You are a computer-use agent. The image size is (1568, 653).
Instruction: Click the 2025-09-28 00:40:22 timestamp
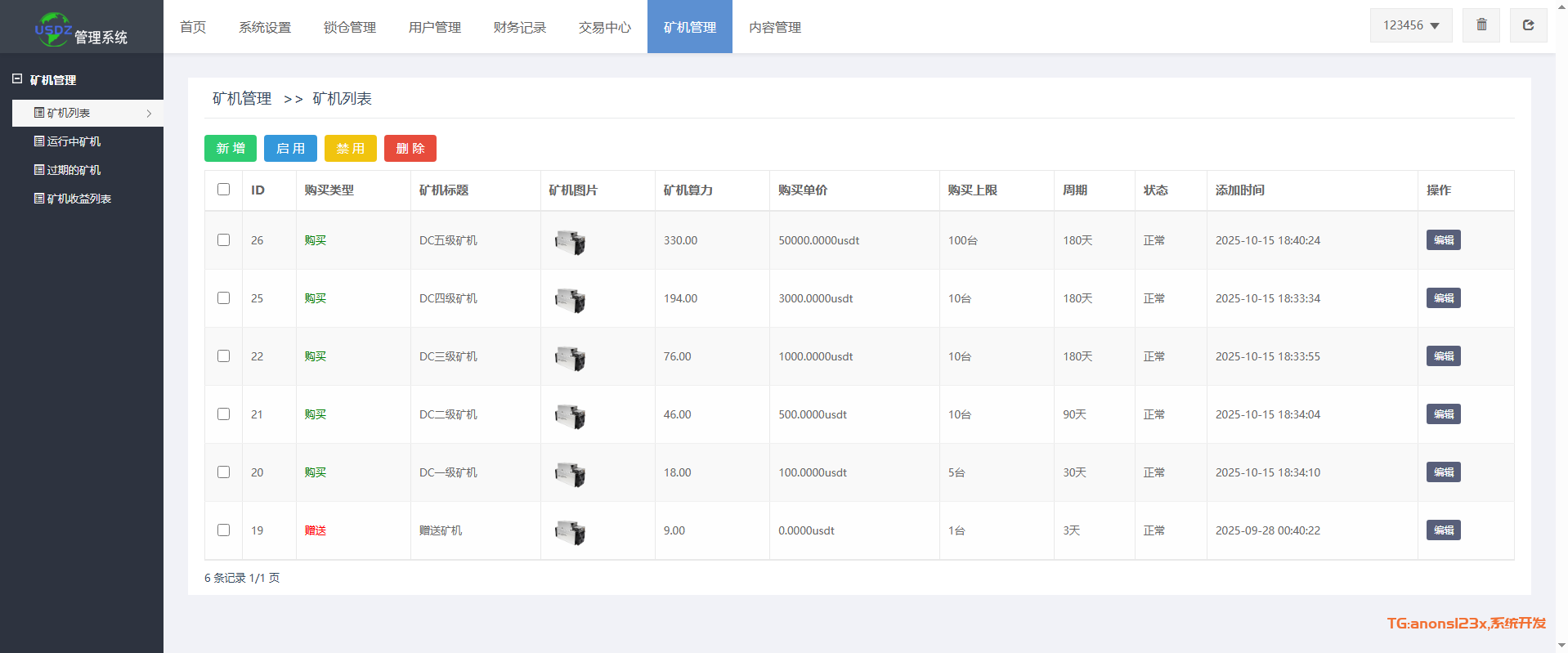tap(1268, 530)
